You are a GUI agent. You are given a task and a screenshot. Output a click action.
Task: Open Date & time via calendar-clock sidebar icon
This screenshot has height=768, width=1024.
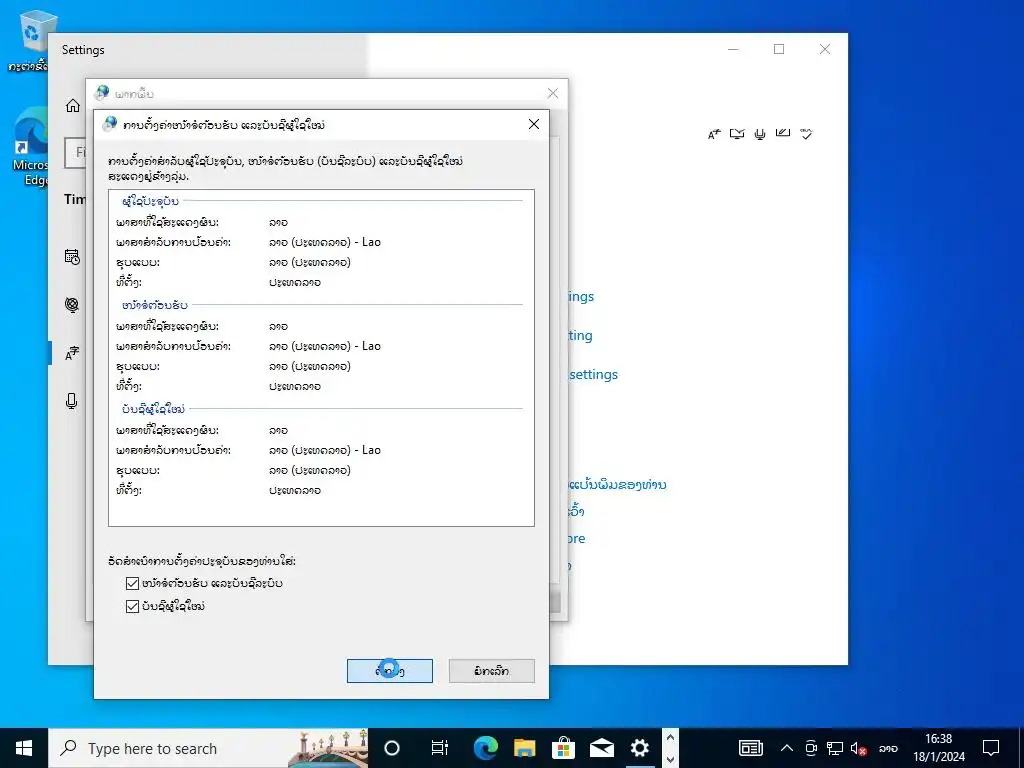point(72,257)
